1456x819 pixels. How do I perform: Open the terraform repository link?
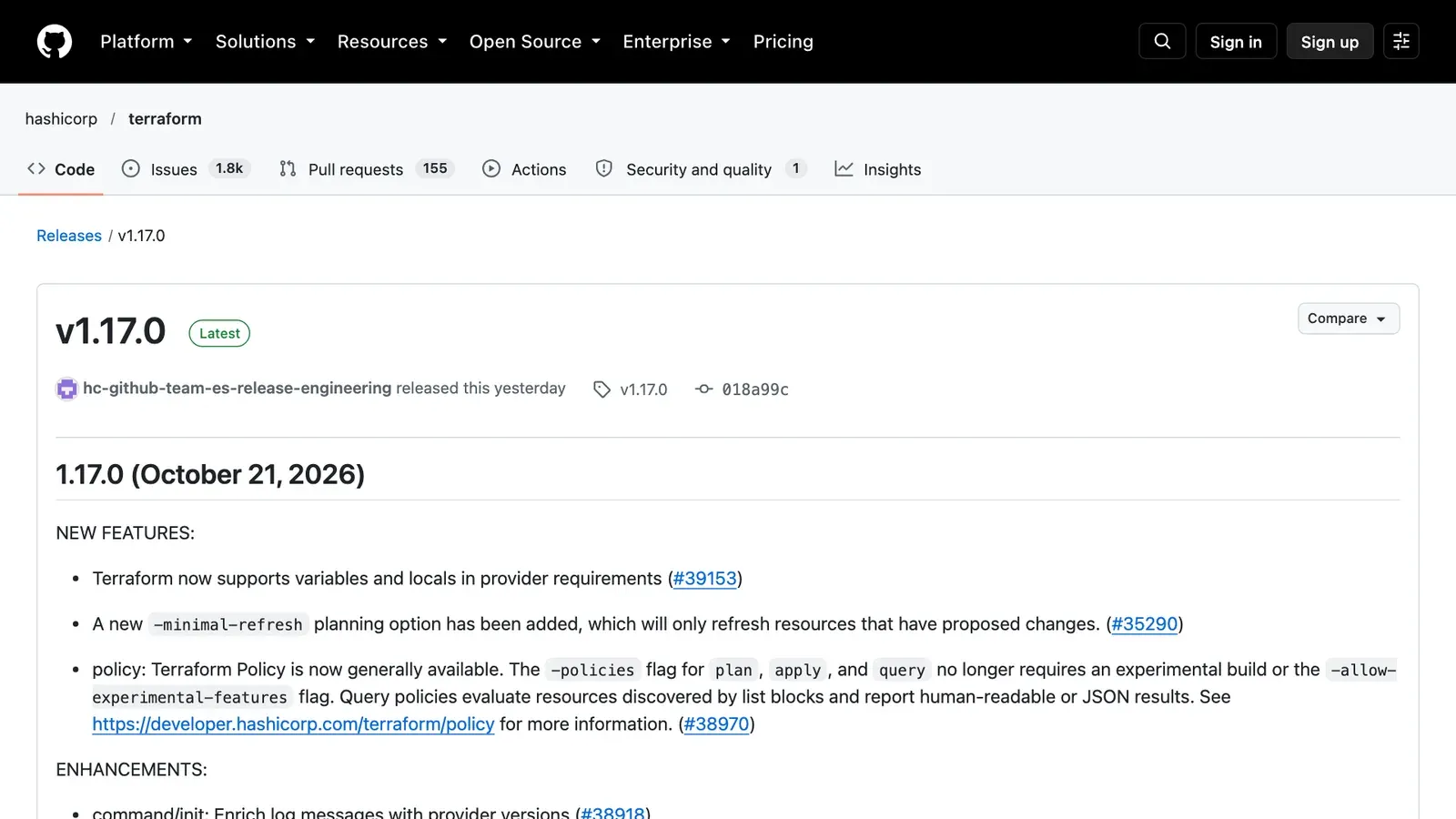click(165, 119)
